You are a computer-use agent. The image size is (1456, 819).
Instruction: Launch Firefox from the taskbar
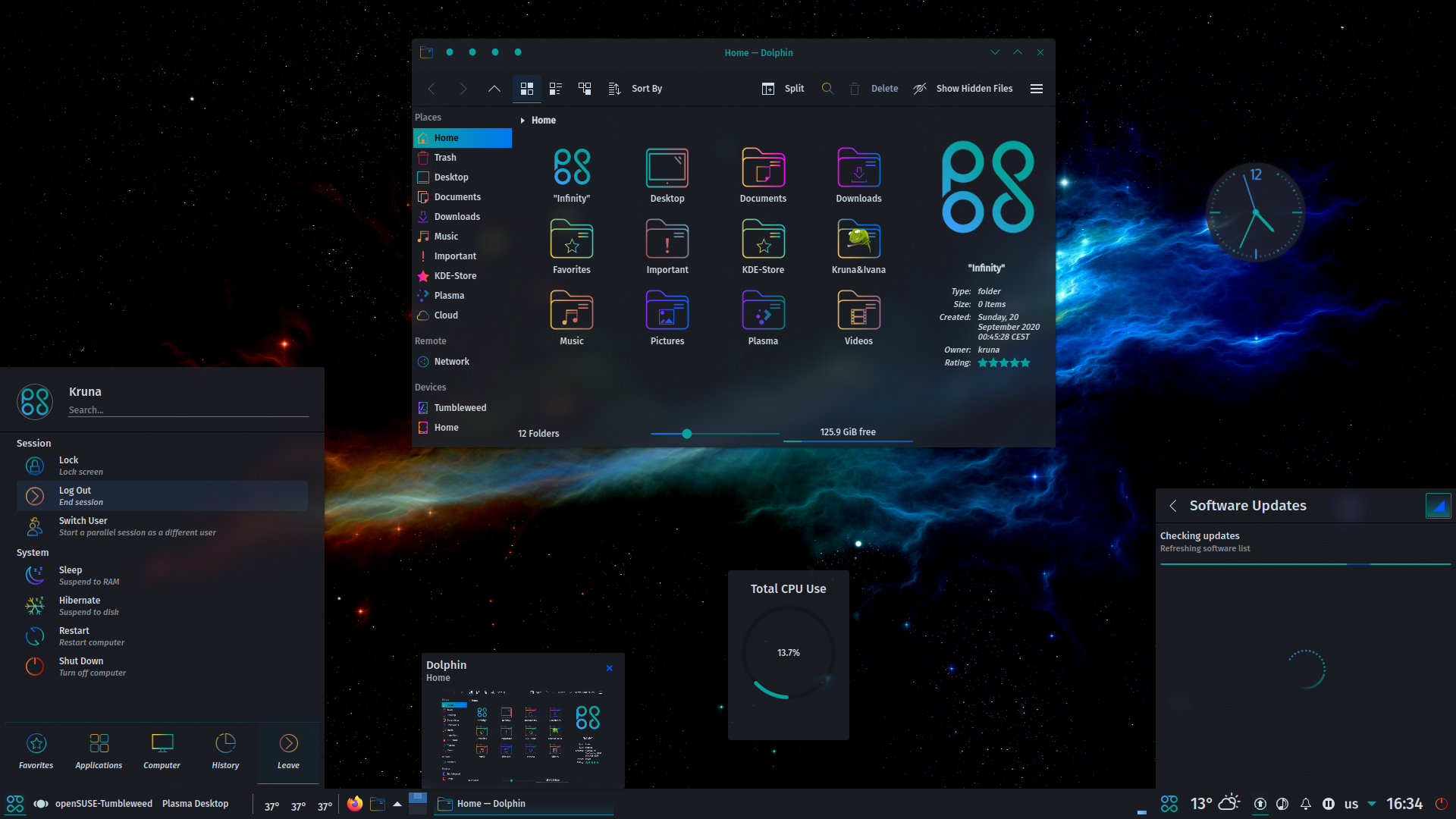pos(355,803)
